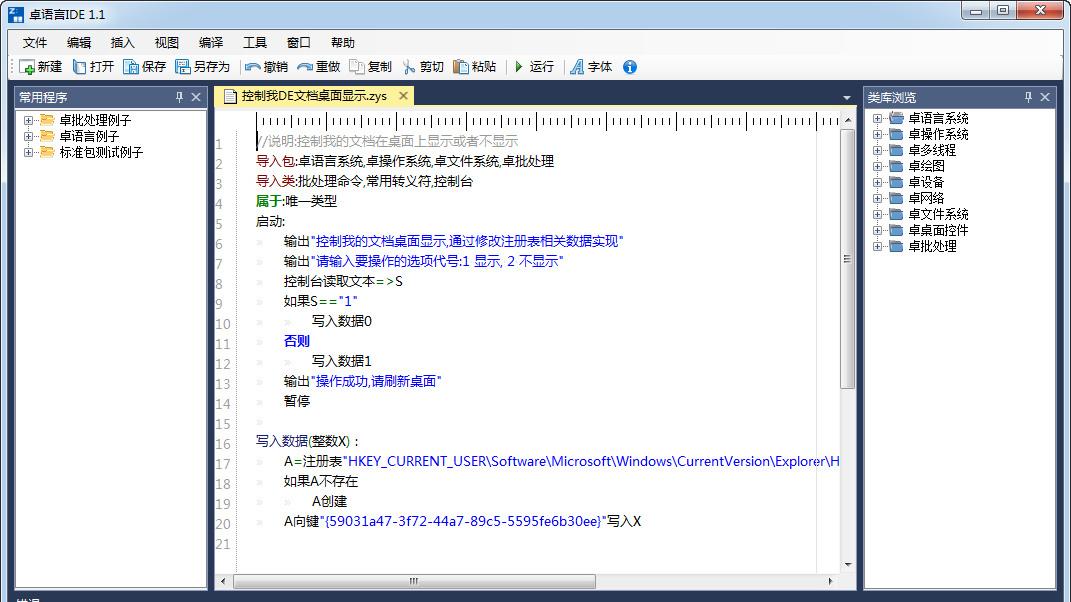Click the 属于 keyword on line 4
Screen dimensions: 1071x602
click(268, 201)
